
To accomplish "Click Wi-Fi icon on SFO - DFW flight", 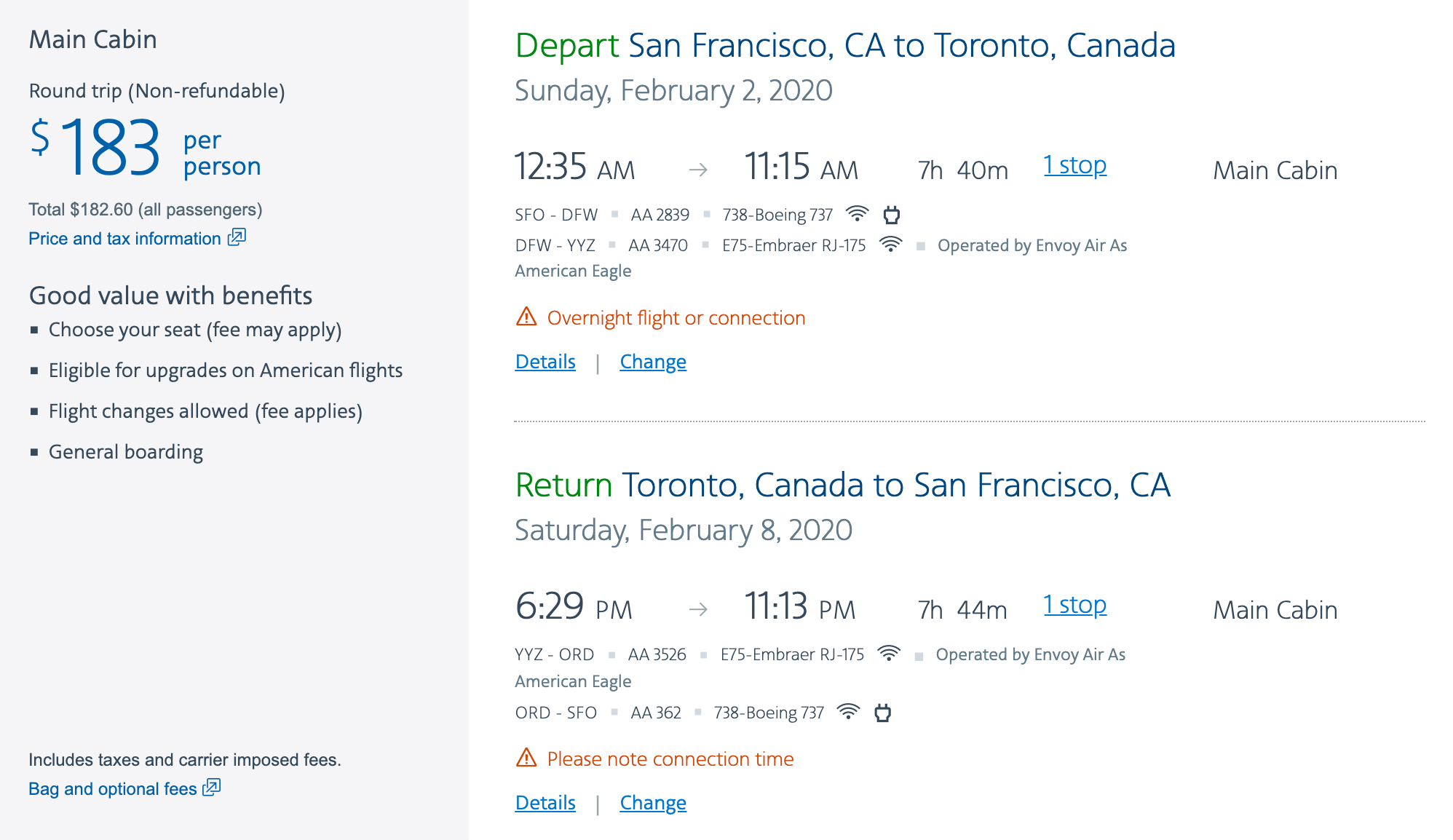I will [x=858, y=214].
